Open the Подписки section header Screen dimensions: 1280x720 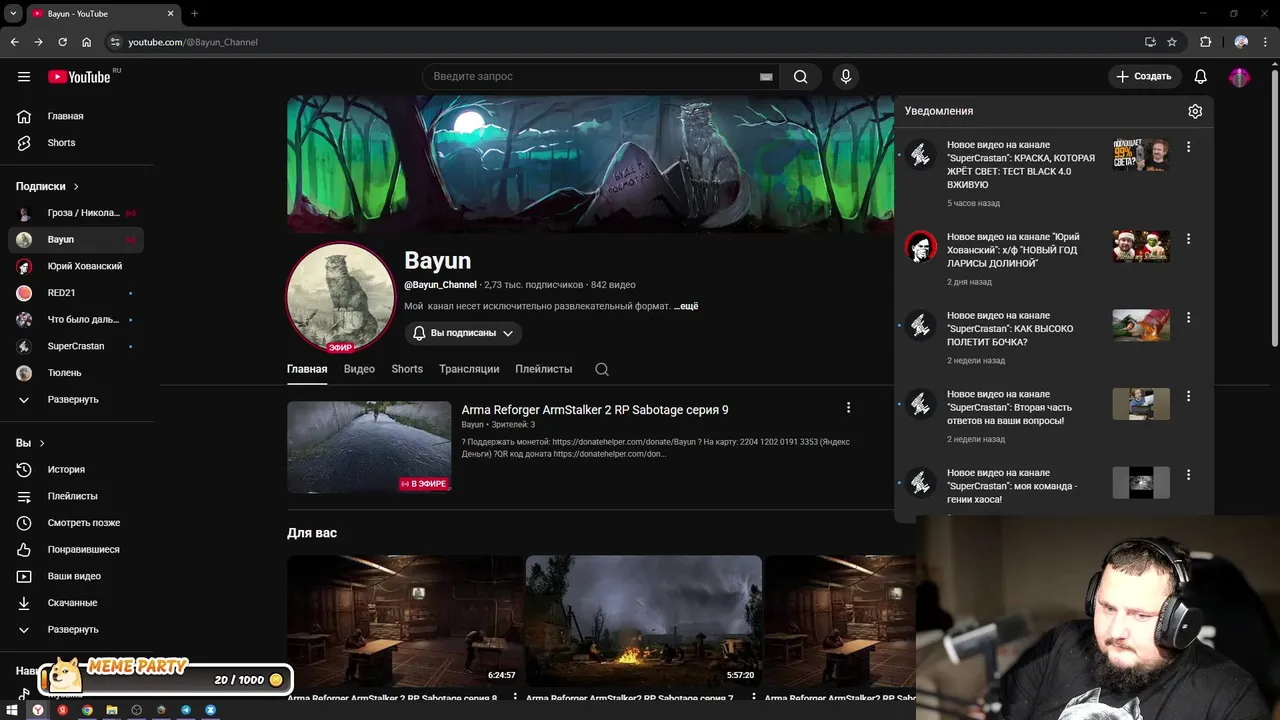click(x=47, y=186)
